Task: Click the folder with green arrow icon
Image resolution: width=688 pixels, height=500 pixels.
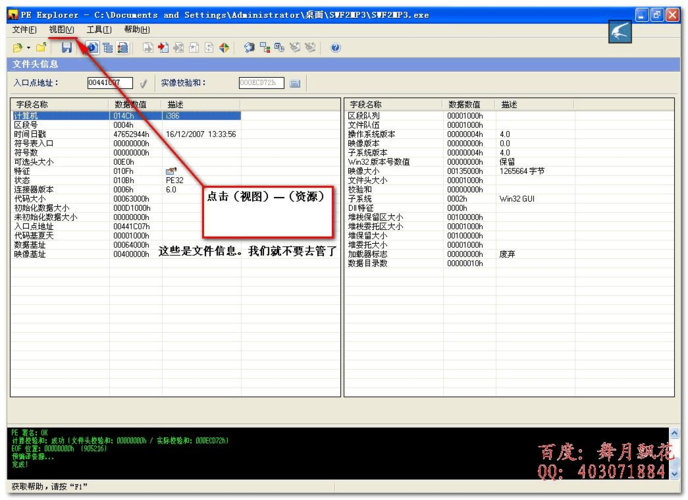Action: tap(41, 47)
